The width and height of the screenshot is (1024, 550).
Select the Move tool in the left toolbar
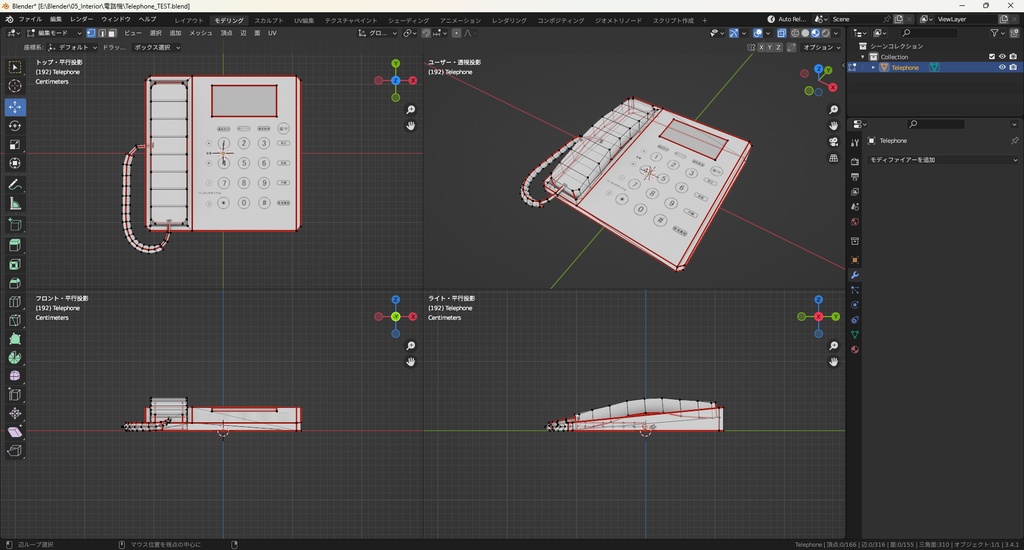pyautogui.click(x=15, y=106)
